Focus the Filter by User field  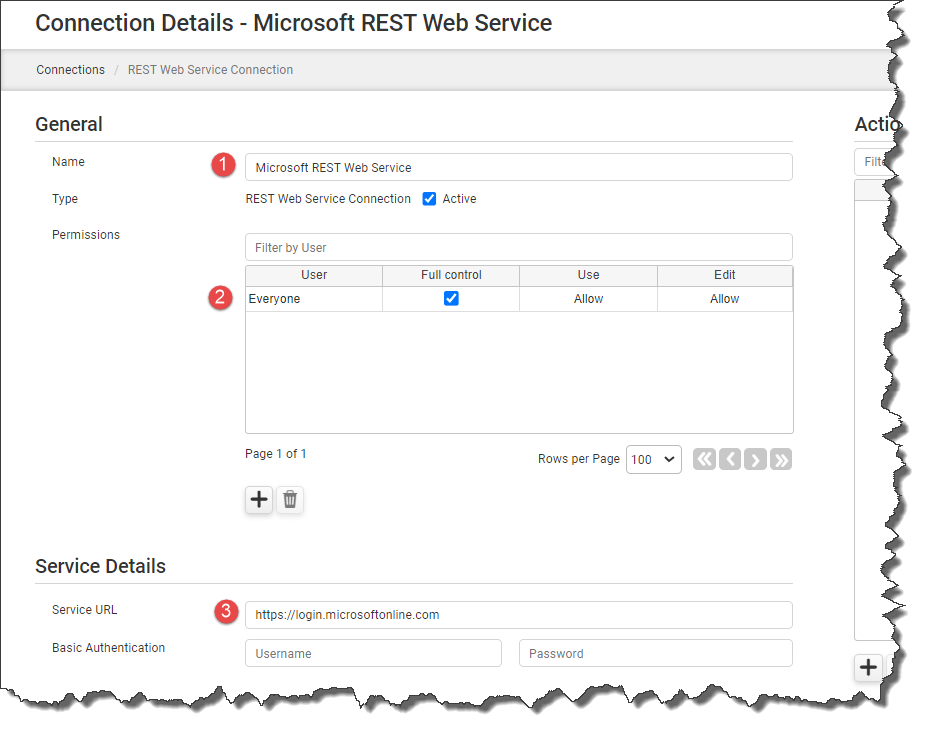click(x=519, y=247)
